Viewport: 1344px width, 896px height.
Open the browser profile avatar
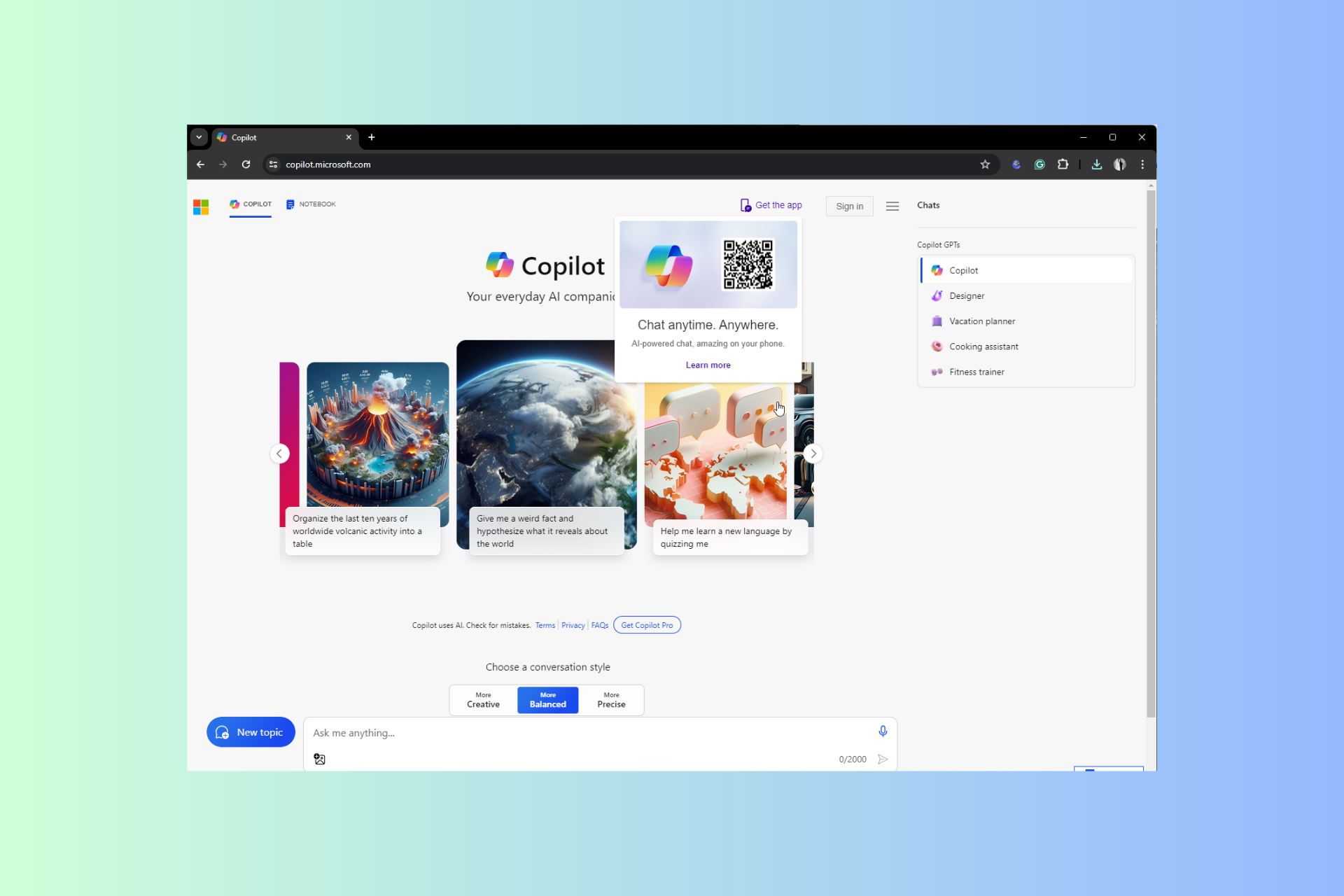1120,164
